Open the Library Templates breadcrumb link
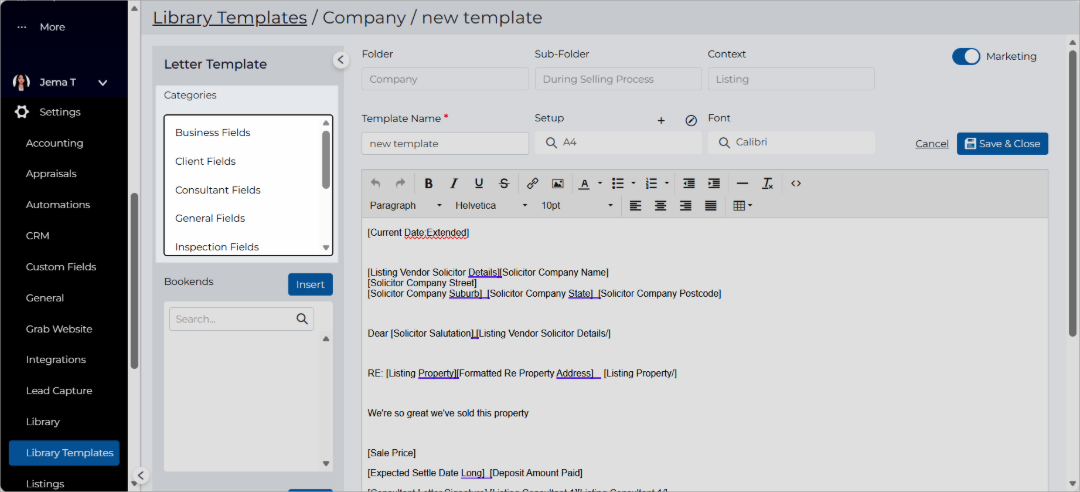 (x=229, y=17)
